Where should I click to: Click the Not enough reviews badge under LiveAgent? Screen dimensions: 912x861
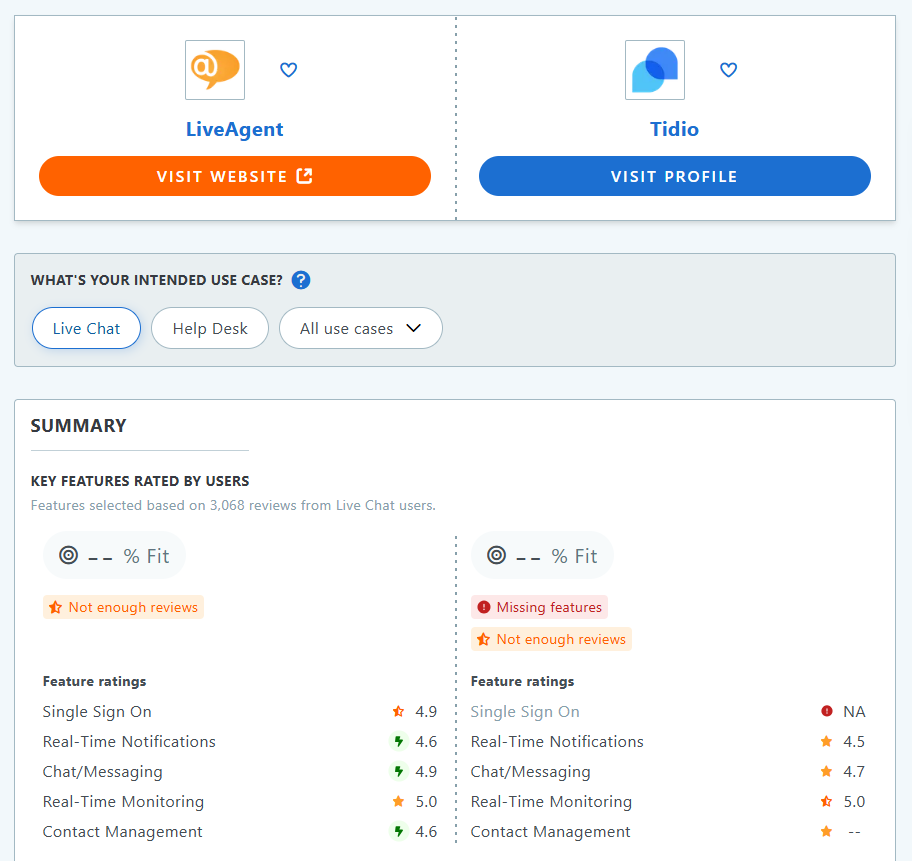pos(123,607)
